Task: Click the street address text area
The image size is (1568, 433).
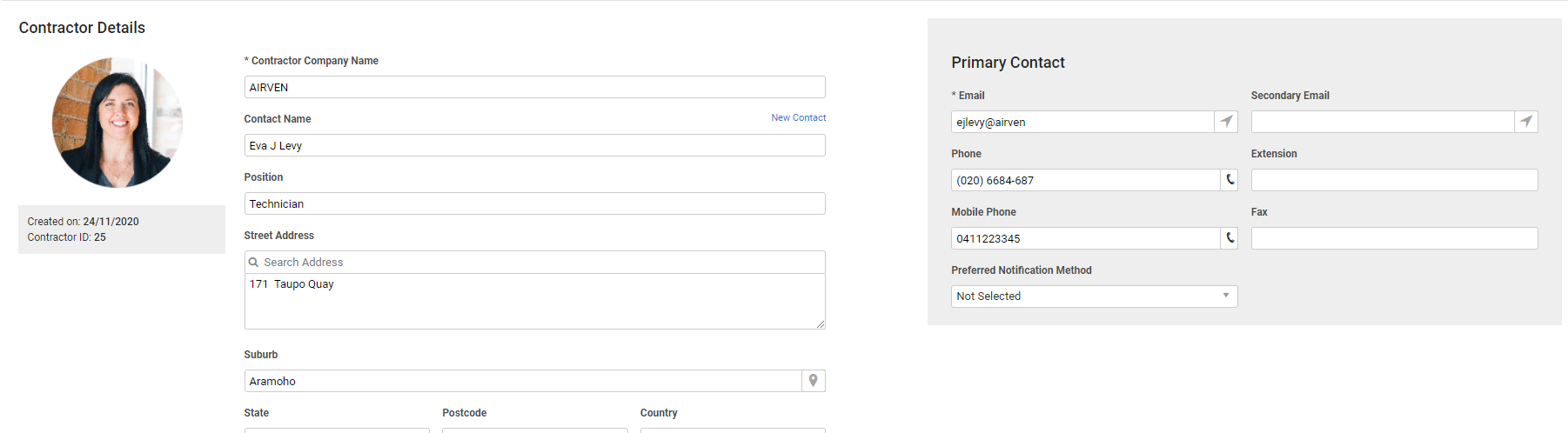Action: tap(535, 302)
